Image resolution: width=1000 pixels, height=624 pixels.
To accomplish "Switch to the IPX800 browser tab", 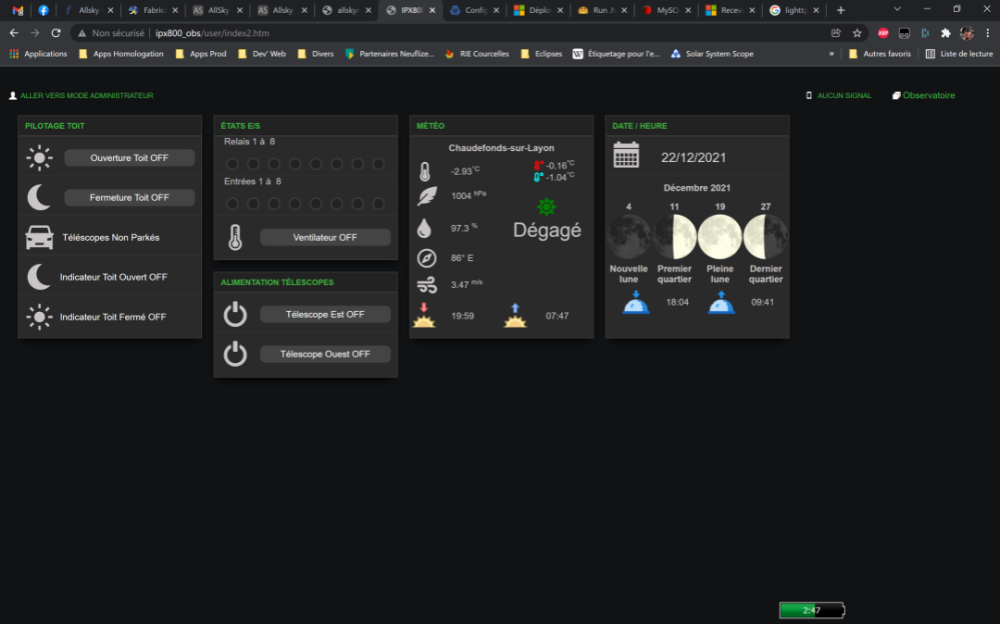I will click(x=411, y=10).
